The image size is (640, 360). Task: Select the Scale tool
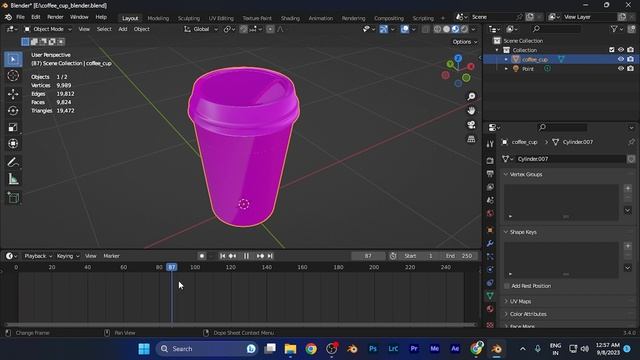coord(13,127)
